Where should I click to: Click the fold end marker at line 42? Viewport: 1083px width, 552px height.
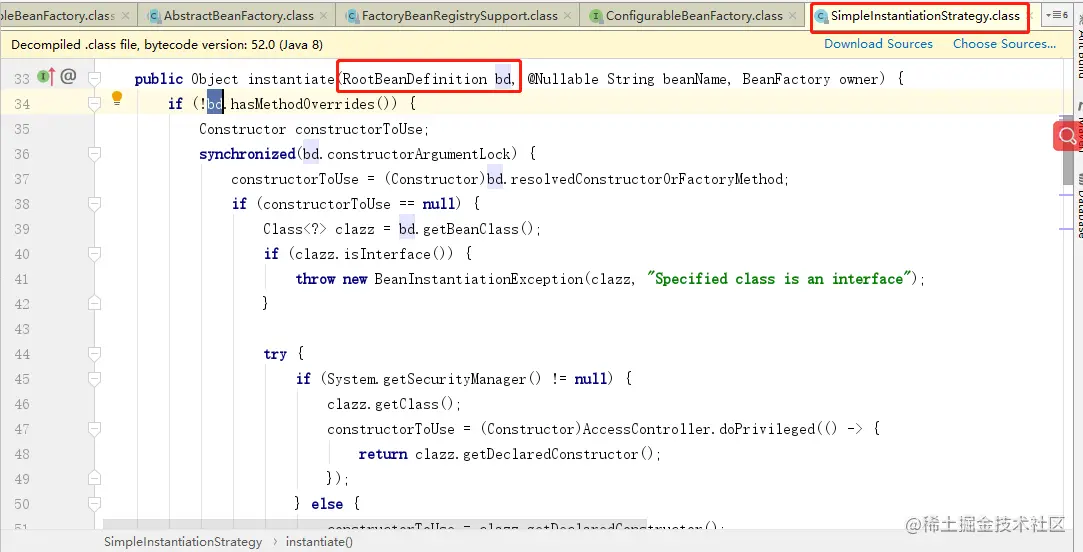pos(95,303)
